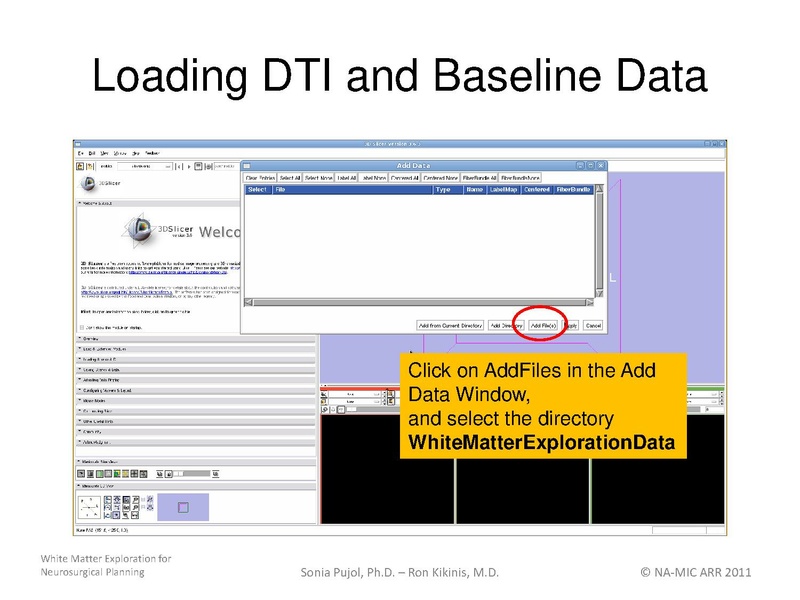The image size is (800, 600).
Task: Click the 3D view zoom thumbnail preview
Action: (183, 507)
